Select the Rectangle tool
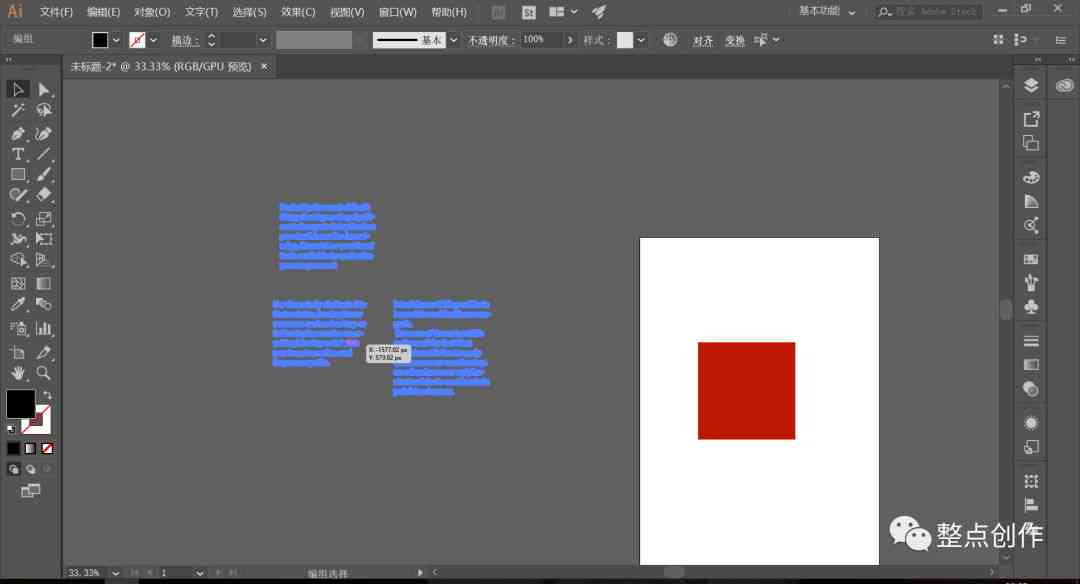The height and width of the screenshot is (584, 1080). pos(18,175)
